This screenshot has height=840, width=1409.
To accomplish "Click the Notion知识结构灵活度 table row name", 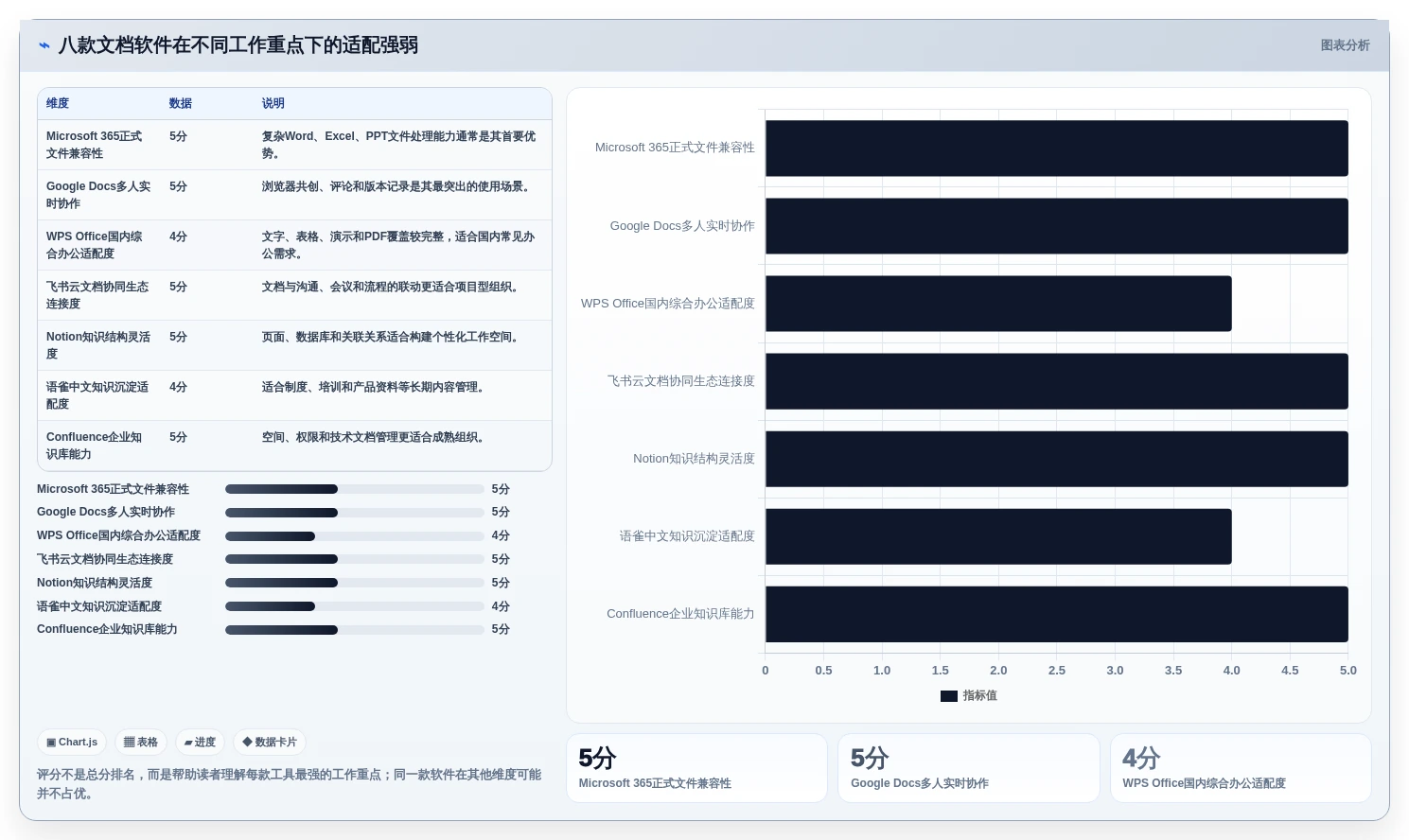I will (x=98, y=345).
